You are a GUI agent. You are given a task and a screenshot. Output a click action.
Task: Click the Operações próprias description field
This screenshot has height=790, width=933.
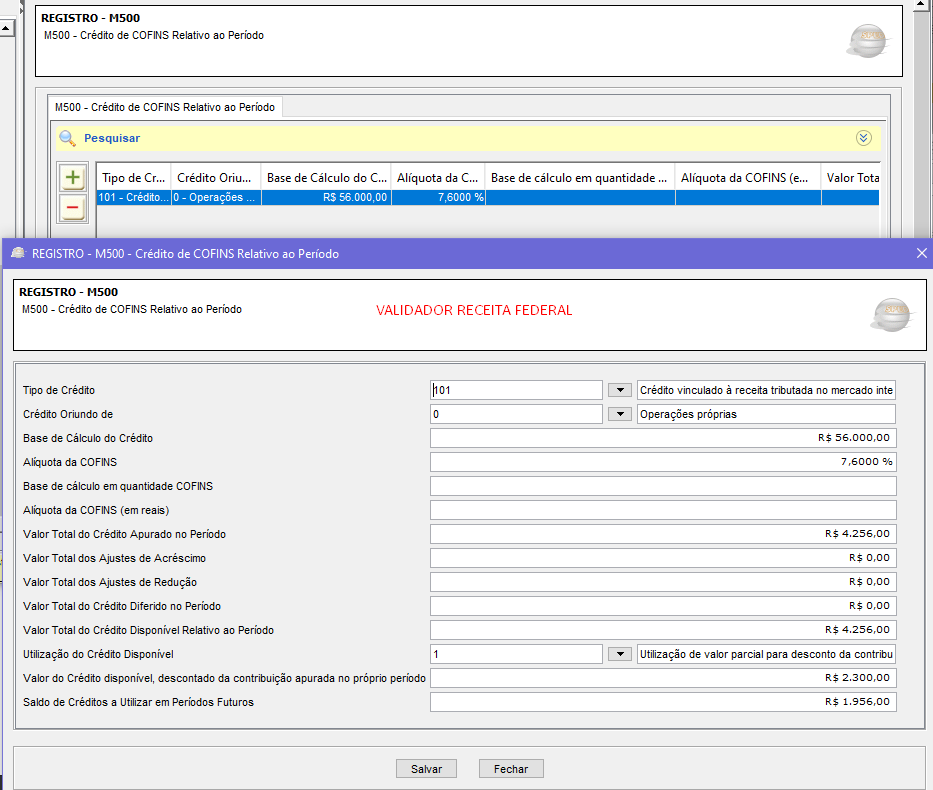(x=766, y=414)
